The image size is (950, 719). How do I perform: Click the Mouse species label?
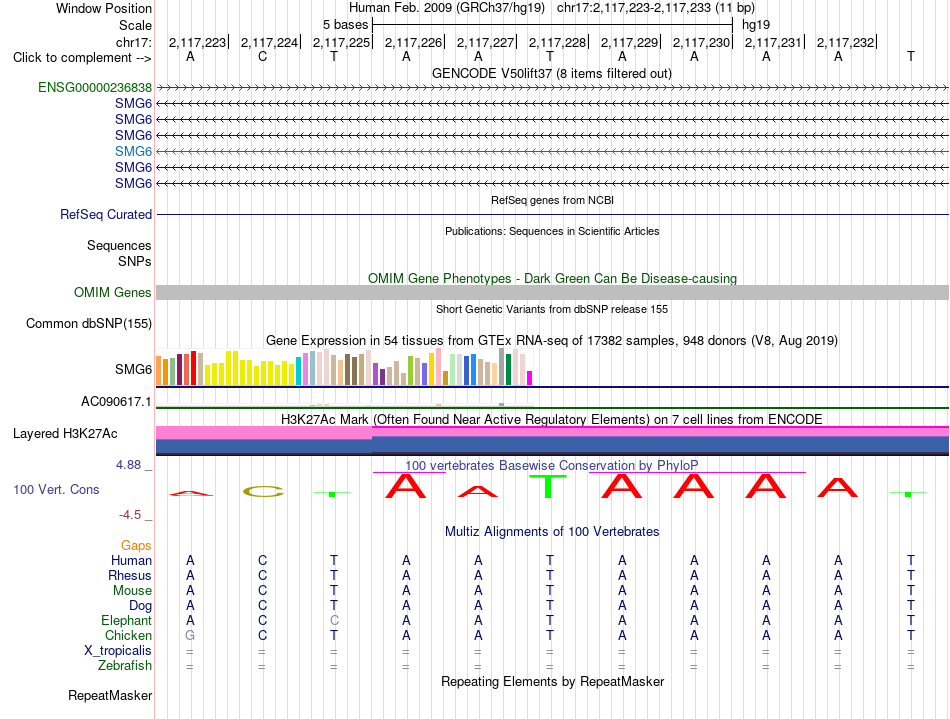click(132, 591)
